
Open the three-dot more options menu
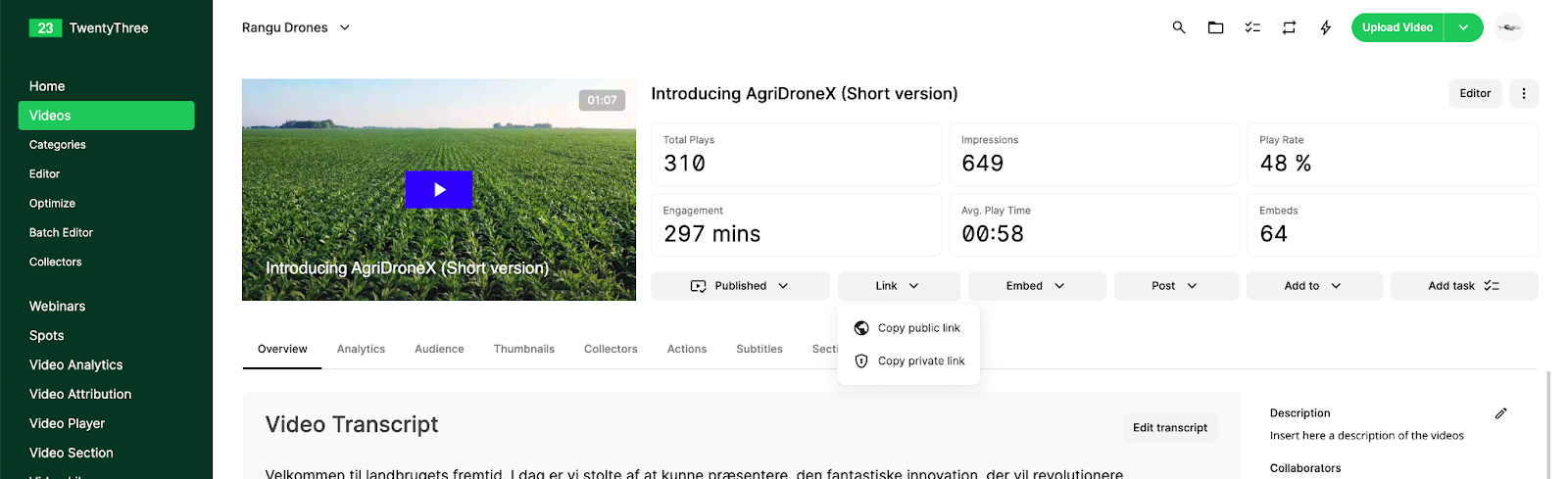pyautogui.click(x=1524, y=93)
